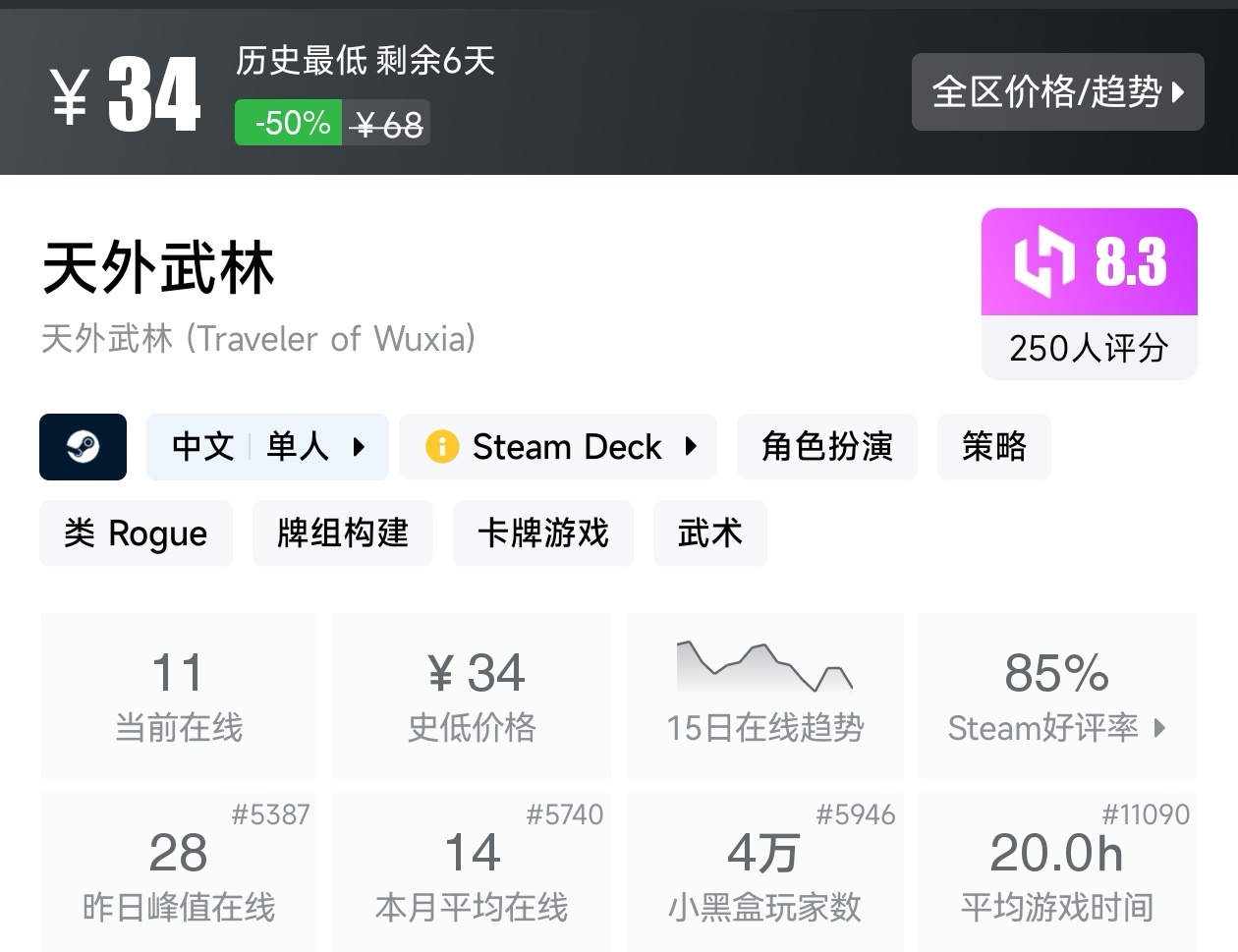
Task: Click the -50% discount badge
Action: (x=289, y=124)
